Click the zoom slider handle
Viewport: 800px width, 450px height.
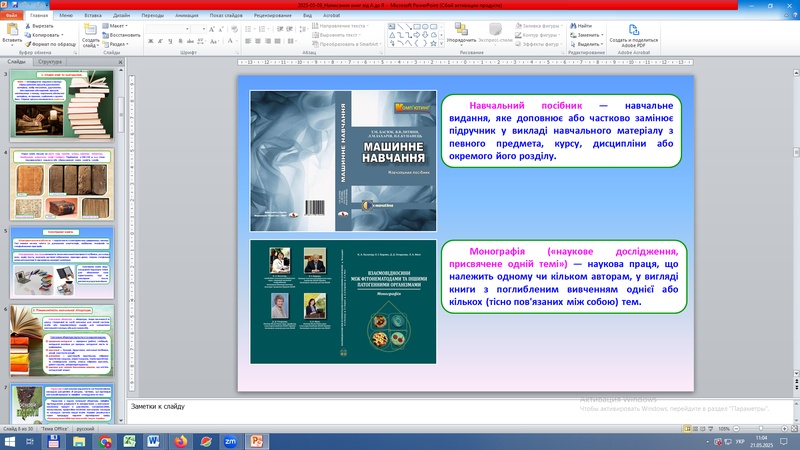(x=761, y=429)
